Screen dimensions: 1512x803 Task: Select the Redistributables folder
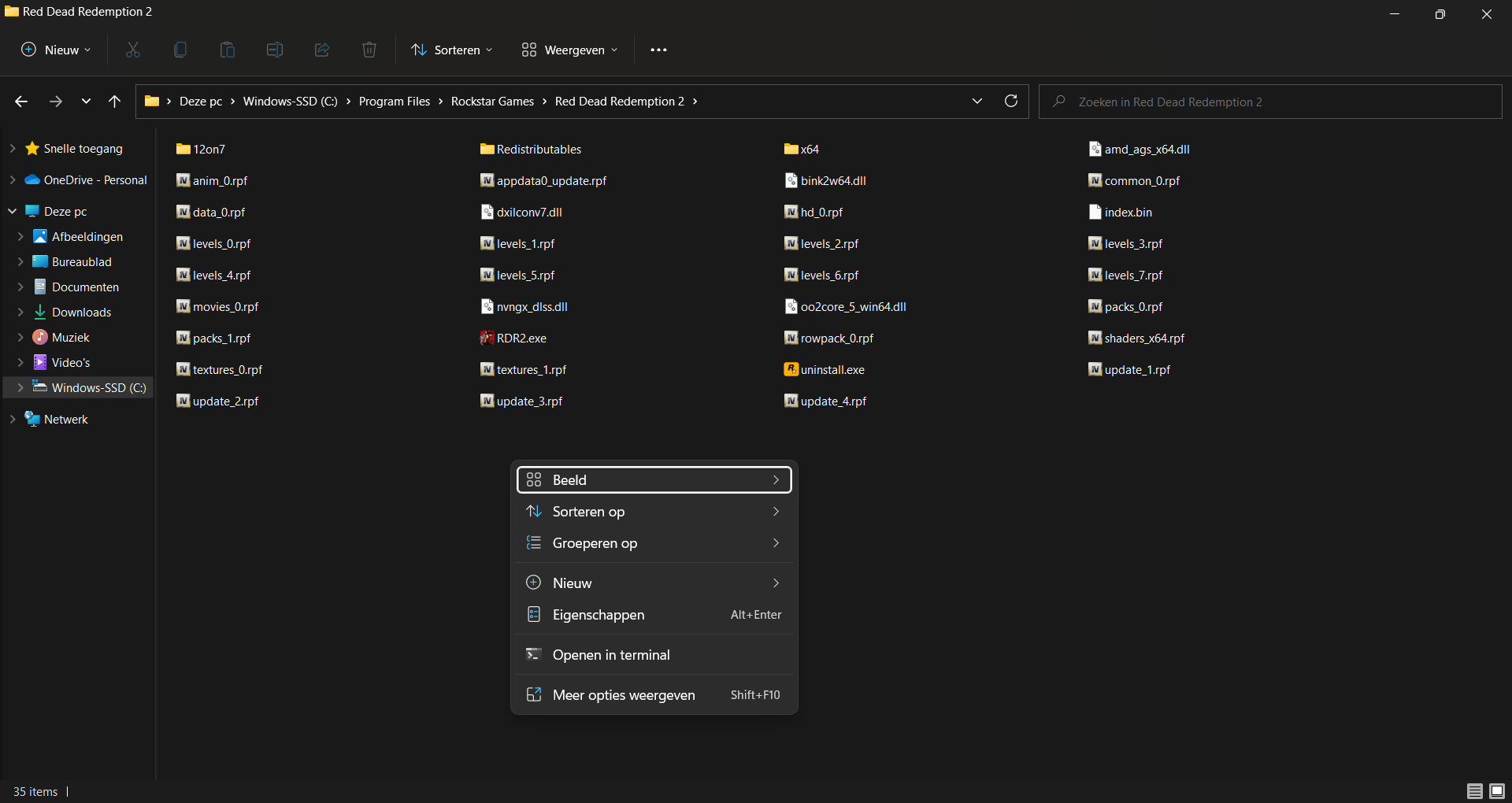coord(531,149)
